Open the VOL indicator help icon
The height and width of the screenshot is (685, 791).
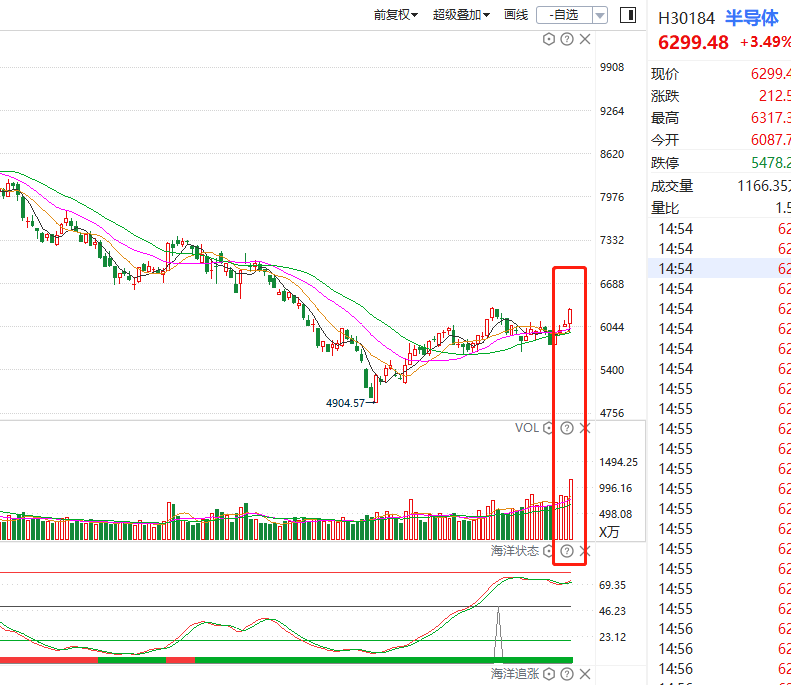tap(567, 428)
